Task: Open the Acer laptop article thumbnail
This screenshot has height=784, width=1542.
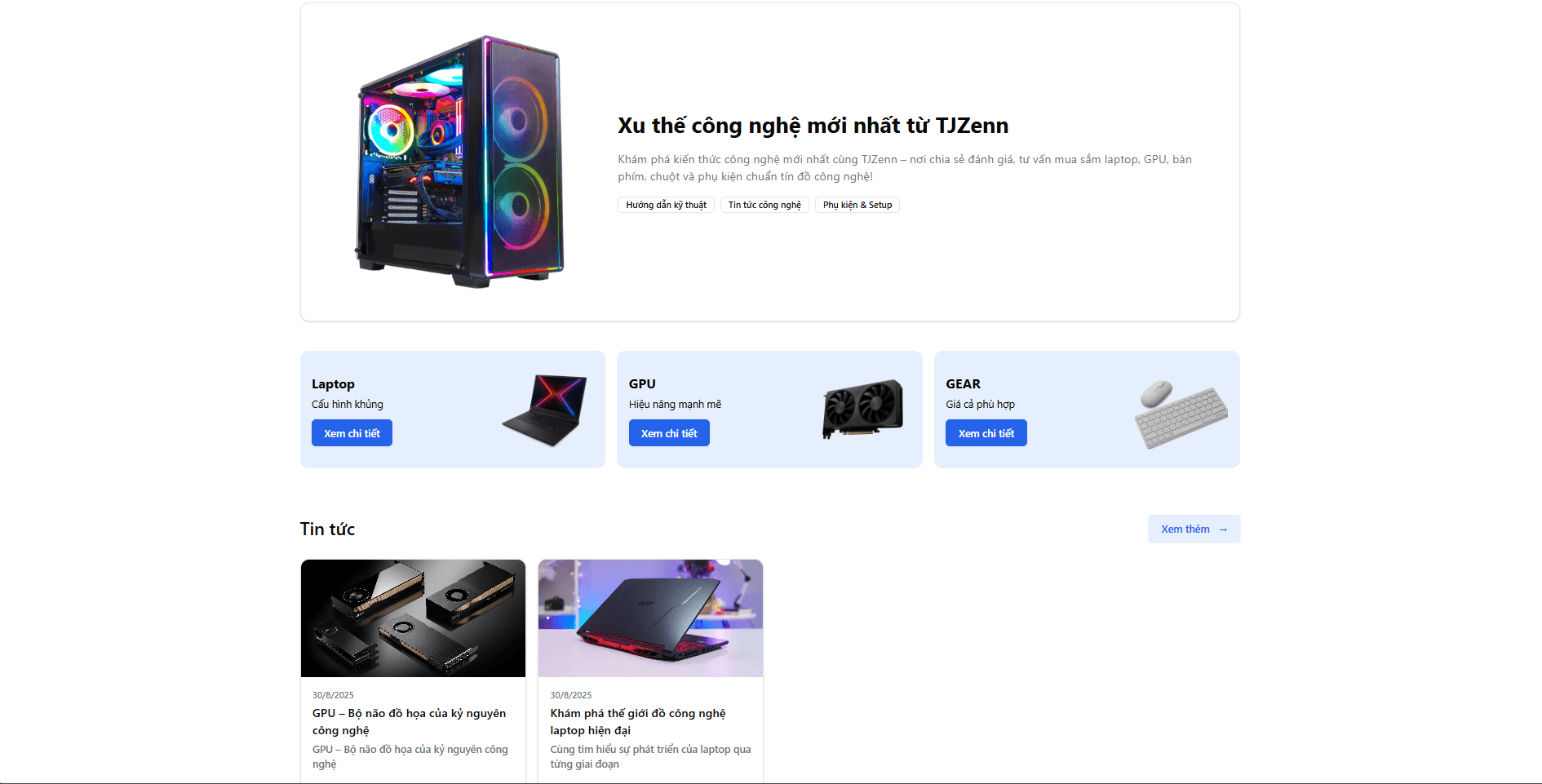Action: point(650,618)
